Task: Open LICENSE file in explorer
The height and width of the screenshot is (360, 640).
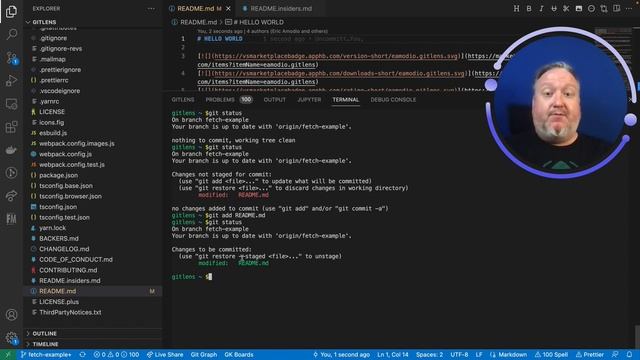Action: coord(52,112)
